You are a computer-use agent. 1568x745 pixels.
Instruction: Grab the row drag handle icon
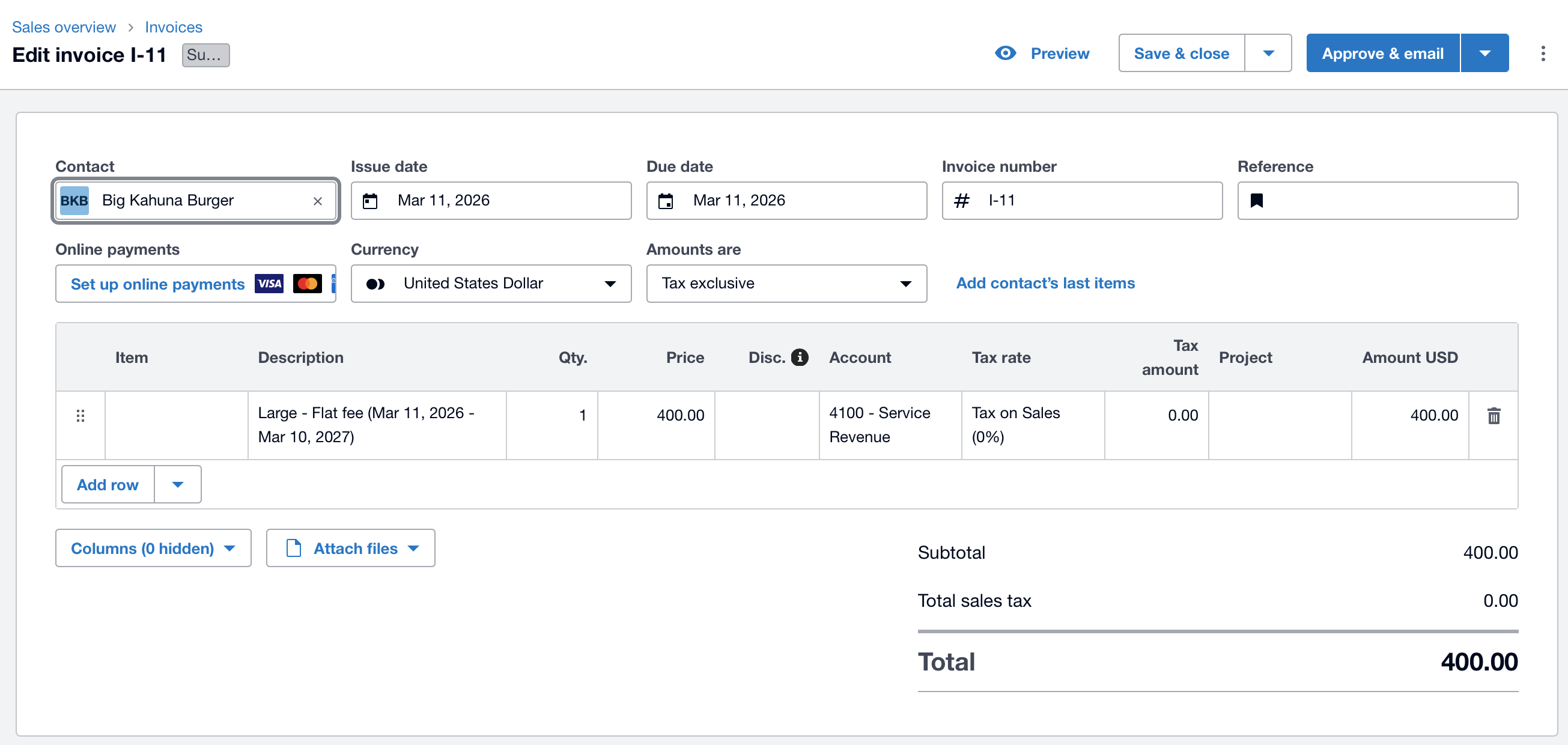(81, 416)
